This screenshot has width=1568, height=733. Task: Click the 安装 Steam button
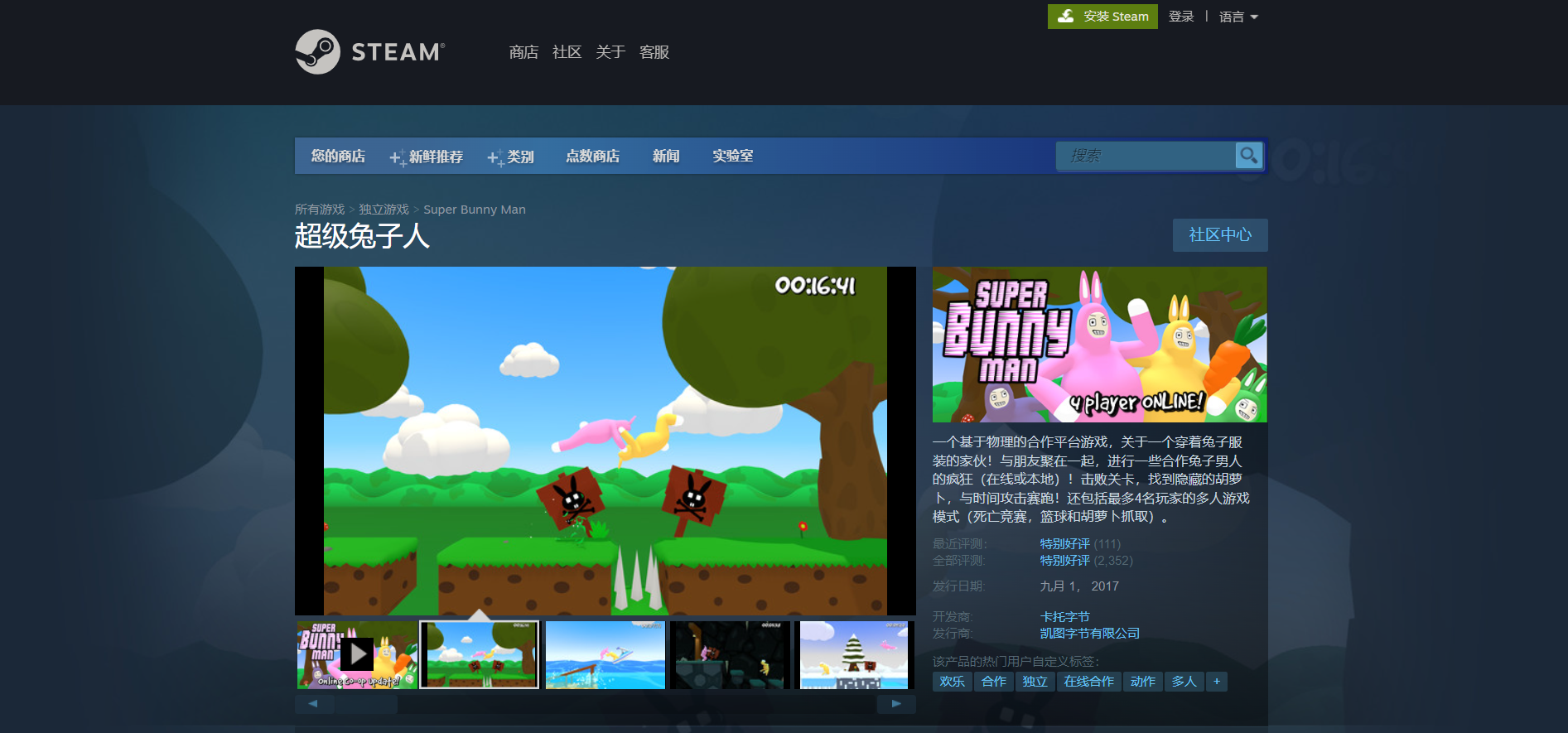1102,16
